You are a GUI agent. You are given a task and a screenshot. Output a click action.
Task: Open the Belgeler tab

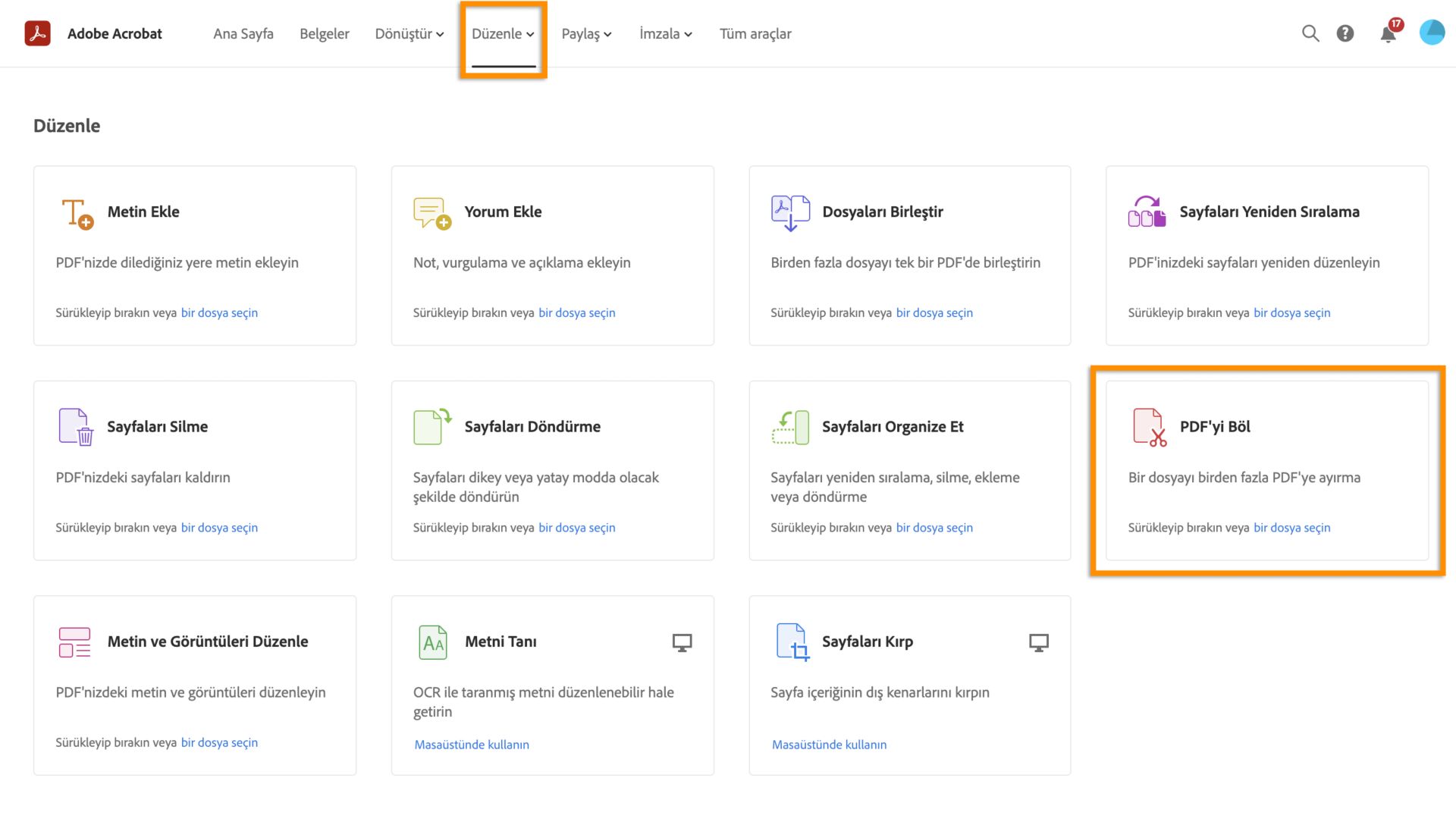[325, 33]
